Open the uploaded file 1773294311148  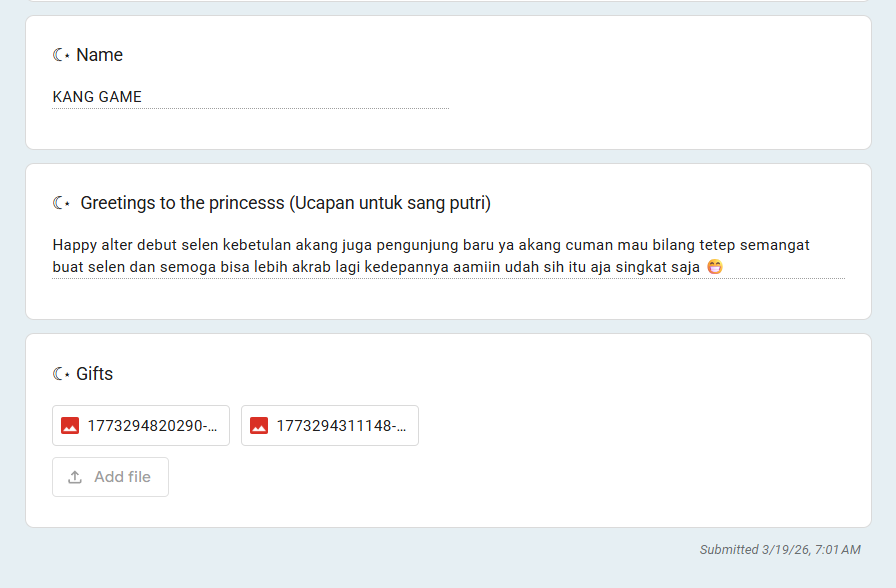(330, 426)
